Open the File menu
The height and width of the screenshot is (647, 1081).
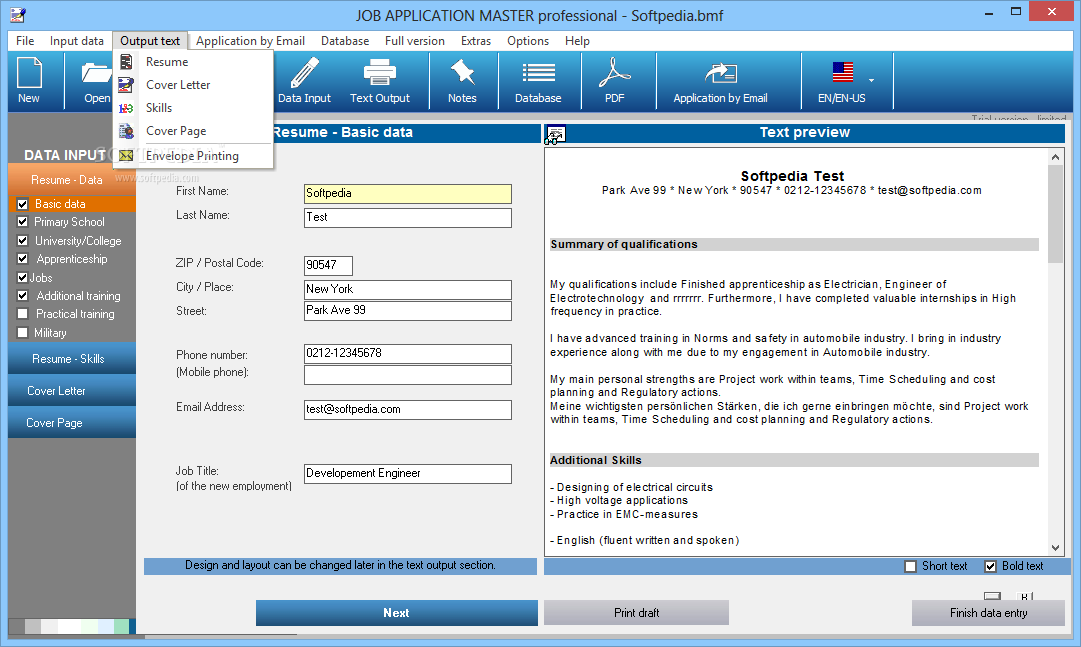[x=25, y=41]
